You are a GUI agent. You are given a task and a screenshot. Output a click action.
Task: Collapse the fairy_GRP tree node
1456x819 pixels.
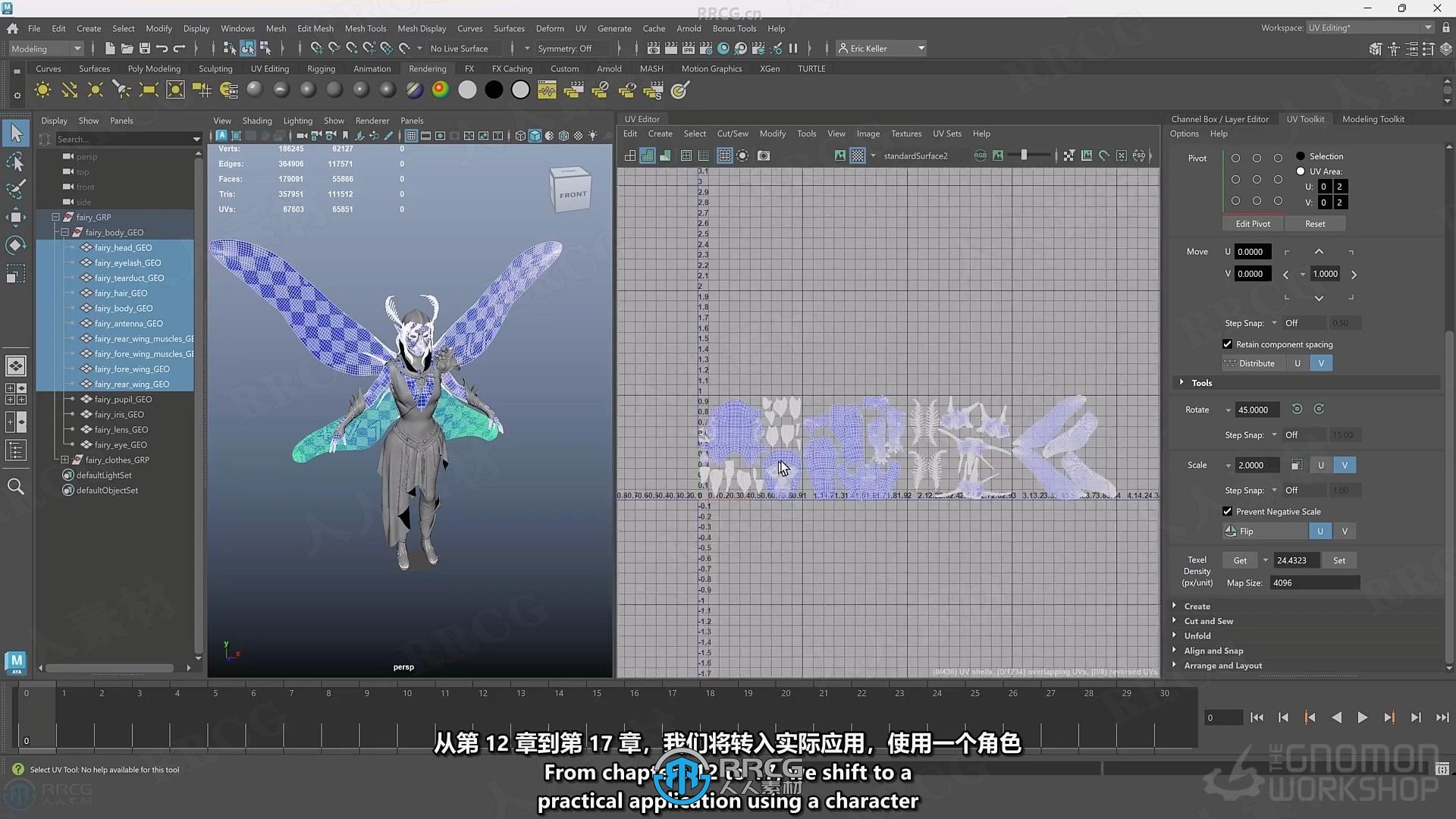[x=55, y=217]
